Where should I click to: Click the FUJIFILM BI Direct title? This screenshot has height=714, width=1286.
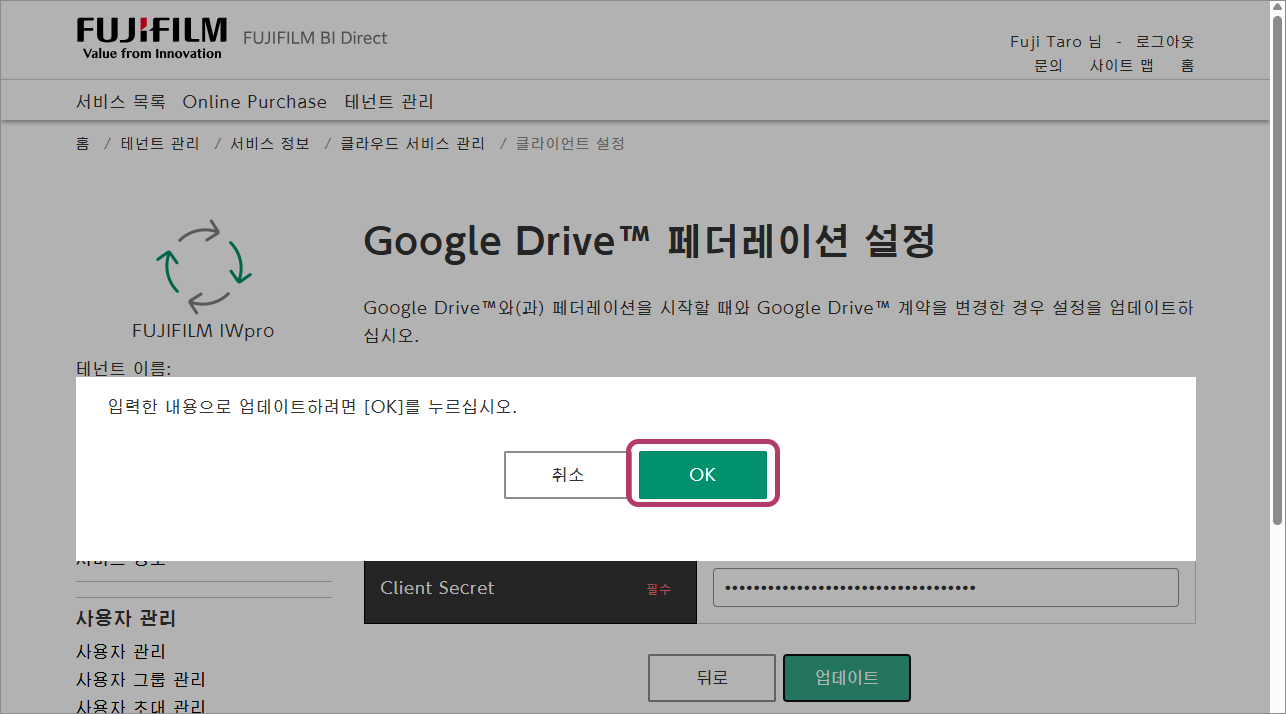pos(315,38)
